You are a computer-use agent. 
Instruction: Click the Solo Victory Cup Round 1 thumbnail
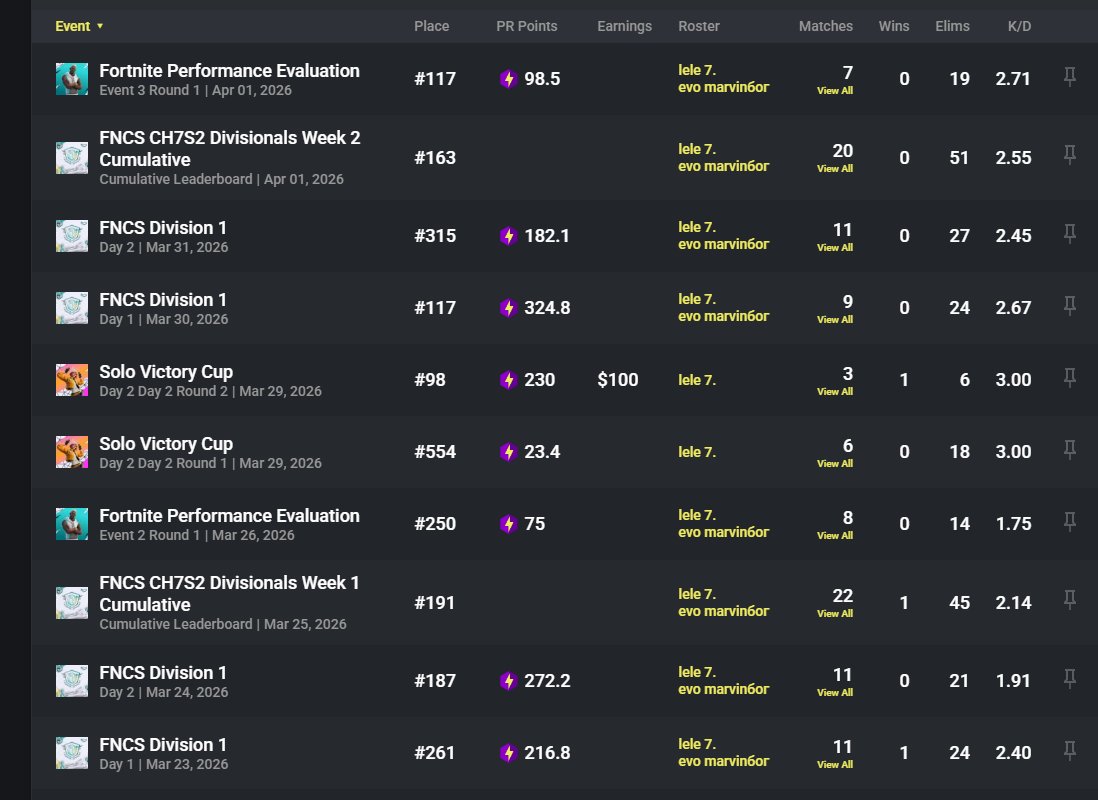tap(72, 452)
